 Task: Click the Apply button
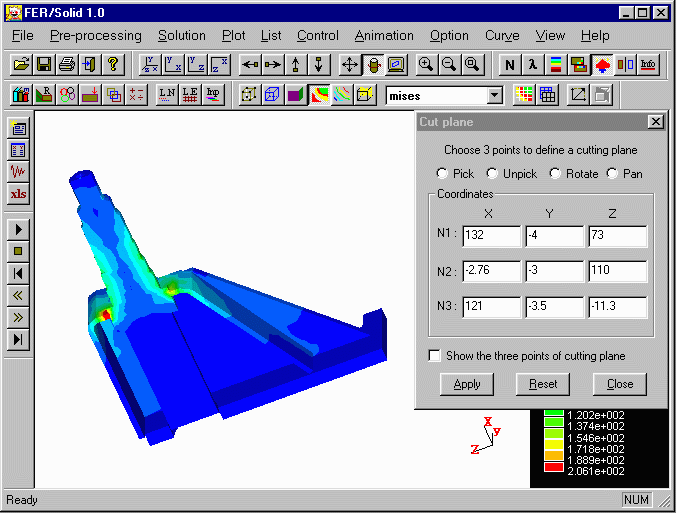[x=466, y=384]
